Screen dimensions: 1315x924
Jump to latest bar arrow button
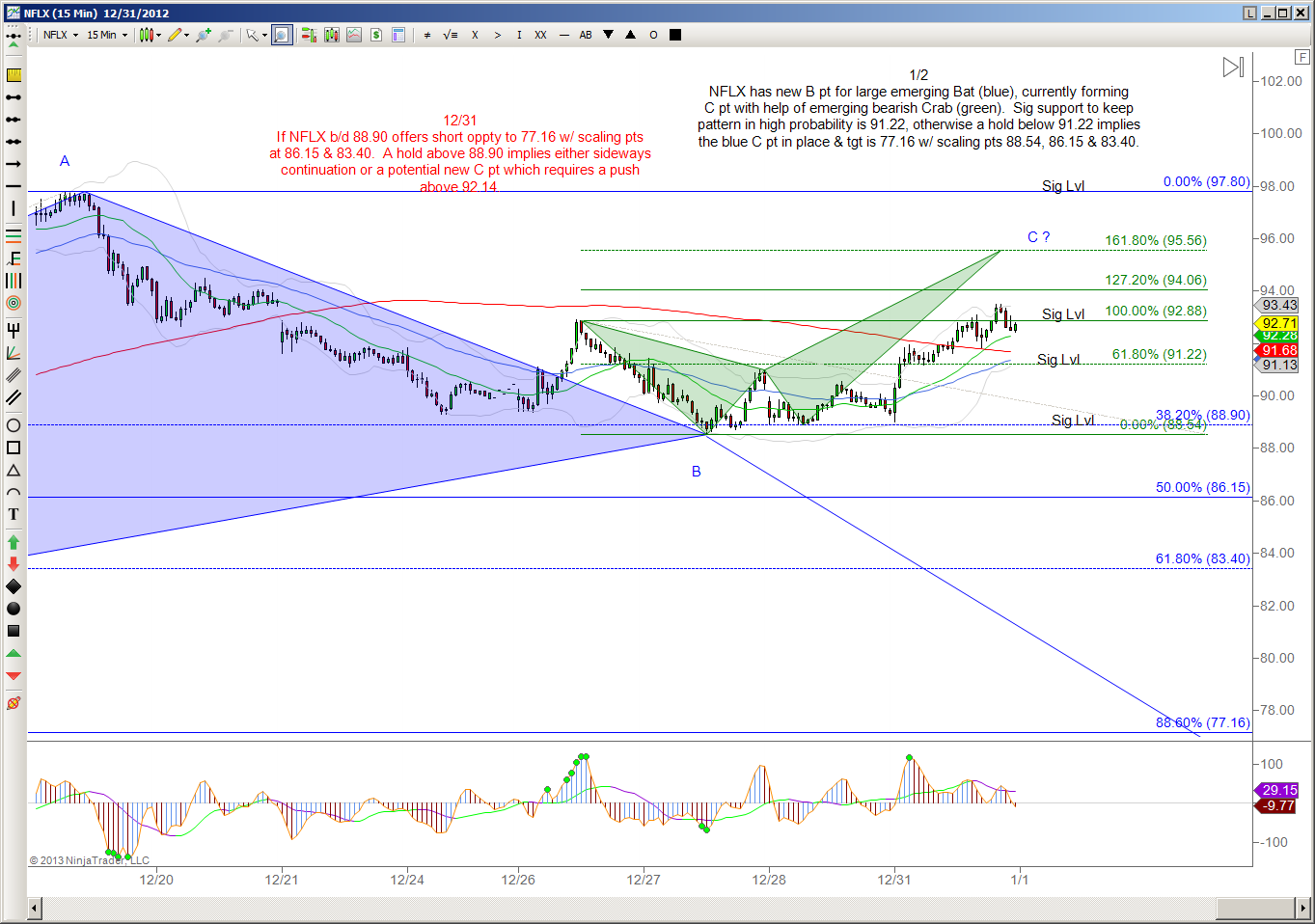click(1233, 68)
